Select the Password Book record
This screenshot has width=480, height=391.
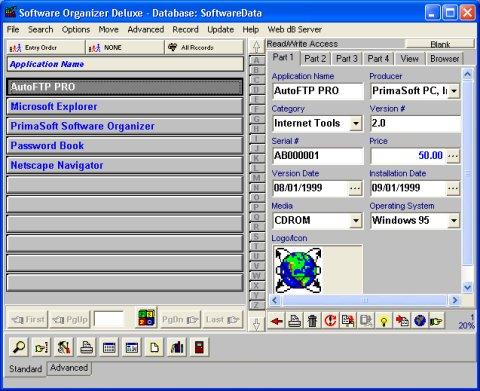(x=125, y=146)
